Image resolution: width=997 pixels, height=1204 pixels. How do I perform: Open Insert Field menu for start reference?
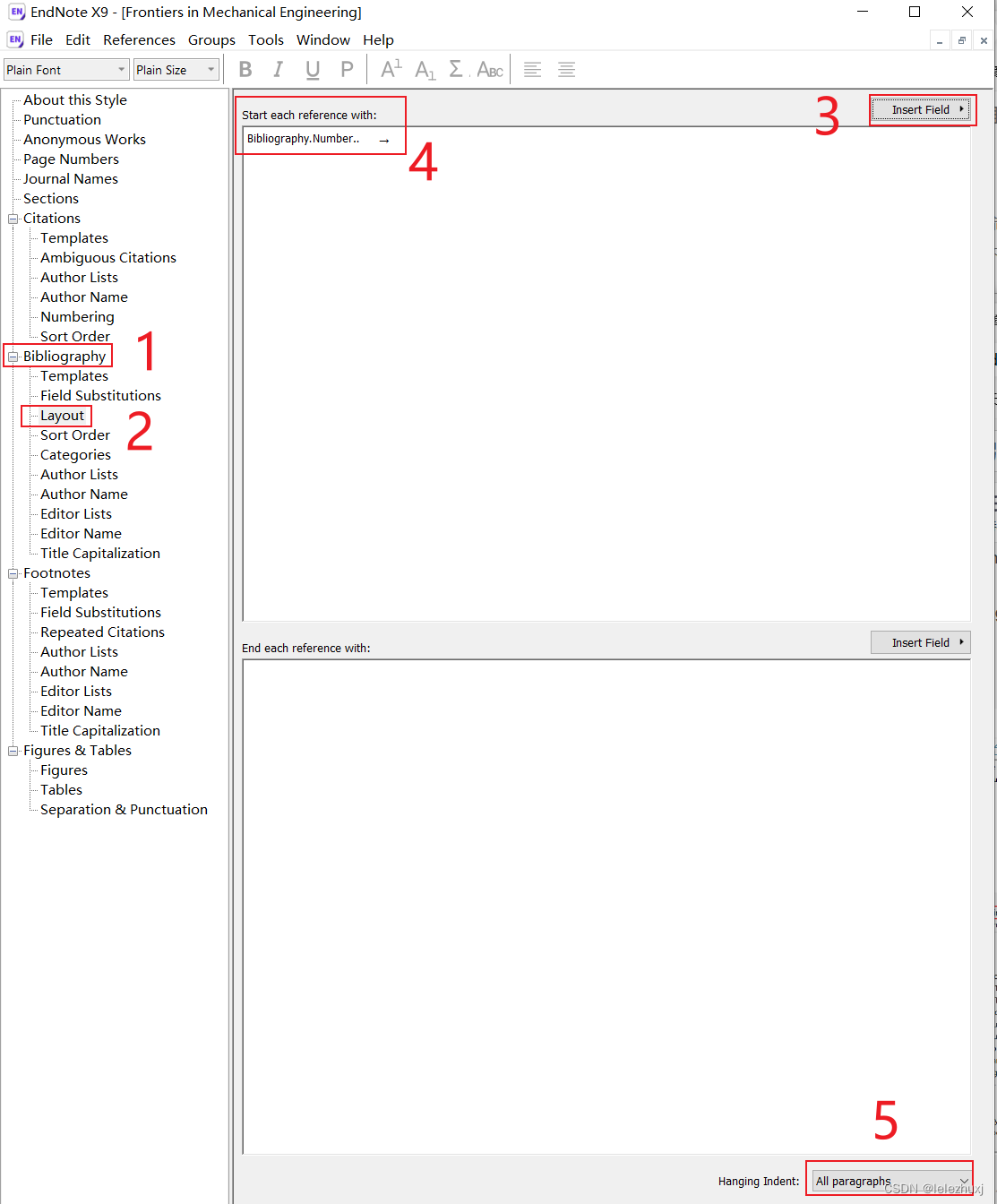pyautogui.click(x=921, y=109)
